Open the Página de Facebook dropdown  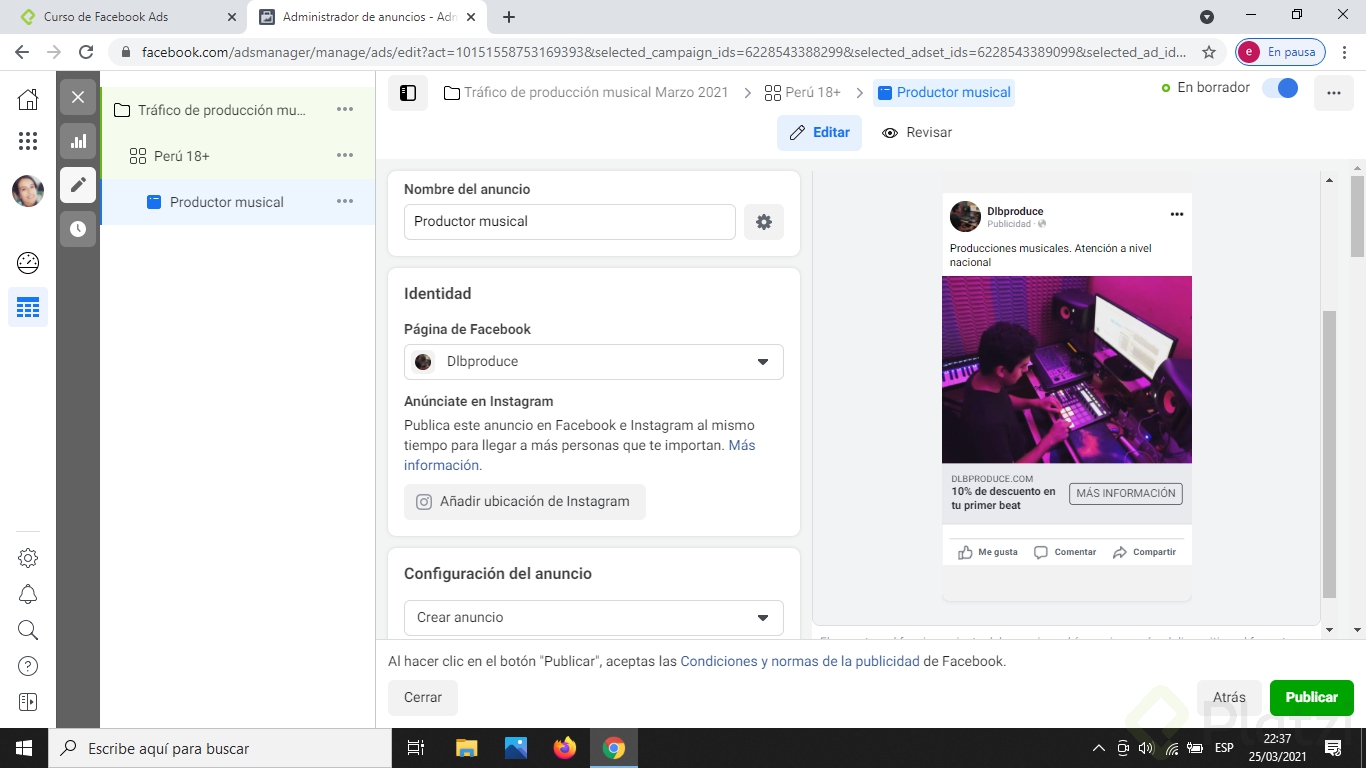pyautogui.click(x=594, y=362)
